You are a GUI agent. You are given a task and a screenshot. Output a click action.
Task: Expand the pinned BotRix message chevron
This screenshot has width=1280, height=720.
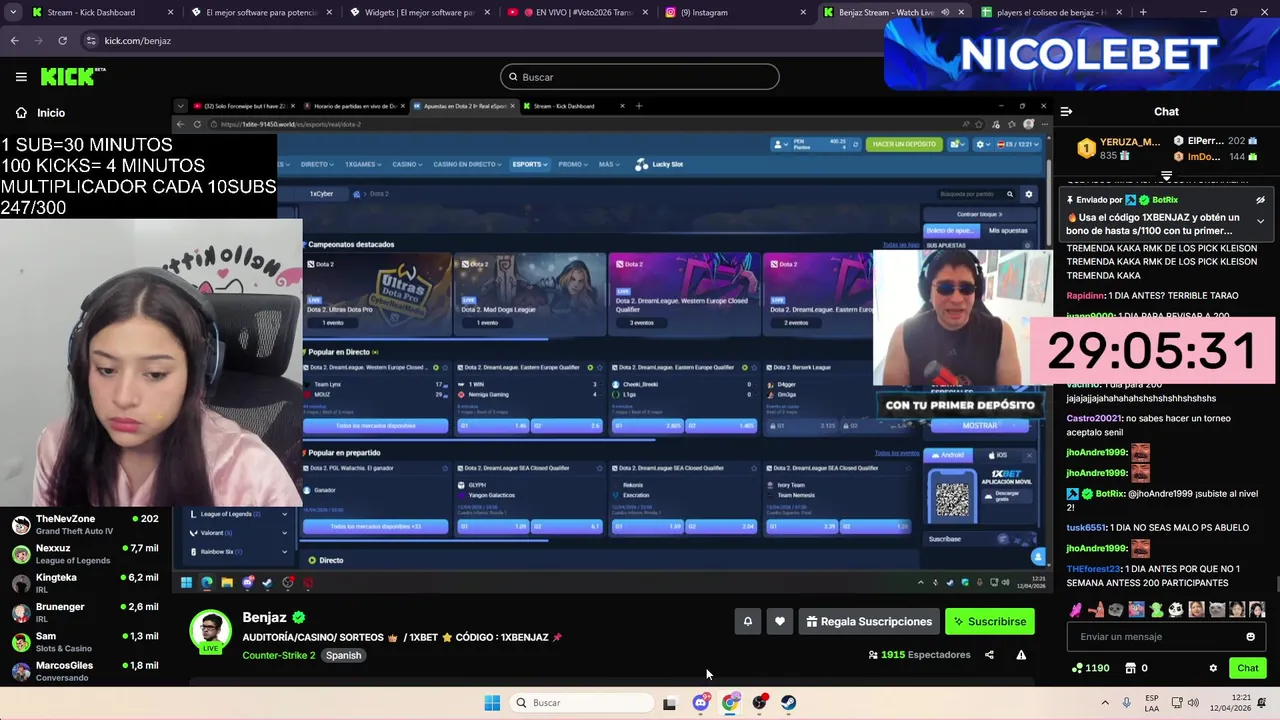click(x=1260, y=221)
